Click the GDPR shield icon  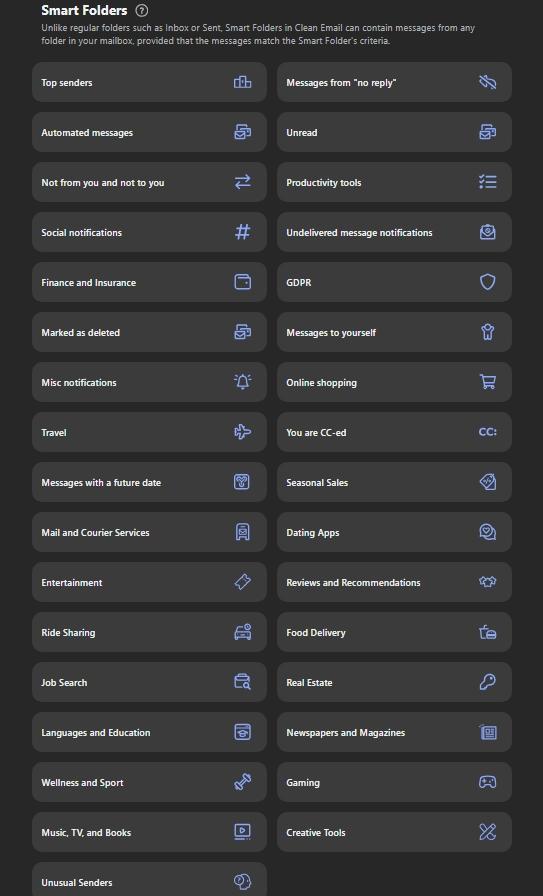pyautogui.click(x=488, y=282)
